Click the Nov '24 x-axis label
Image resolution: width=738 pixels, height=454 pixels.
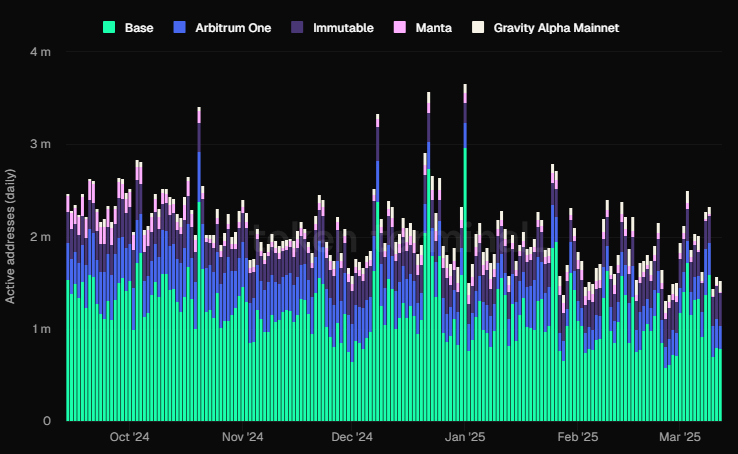click(x=241, y=437)
